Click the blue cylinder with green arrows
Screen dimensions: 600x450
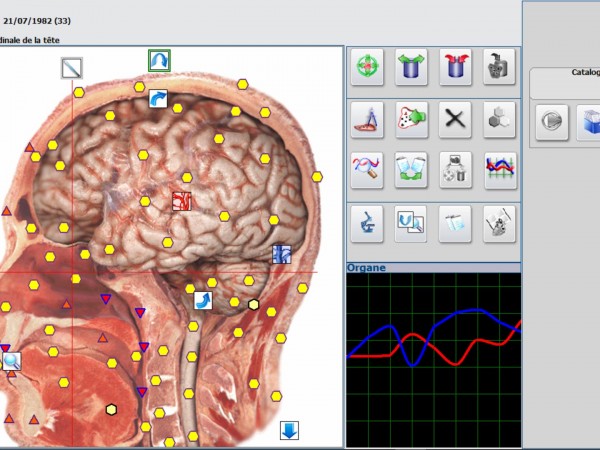tap(411, 68)
